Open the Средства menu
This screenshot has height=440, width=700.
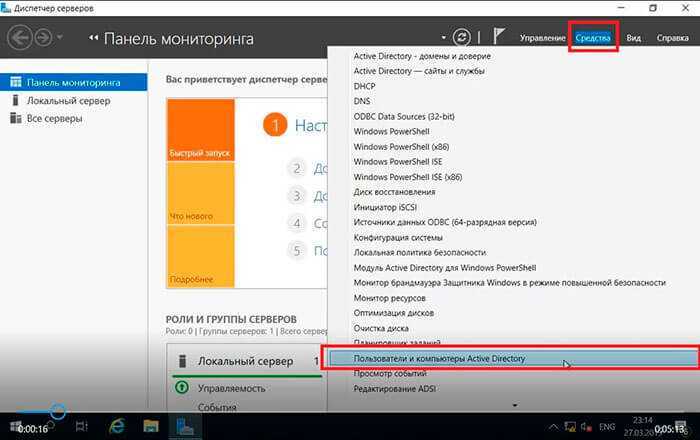pyautogui.click(x=593, y=38)
